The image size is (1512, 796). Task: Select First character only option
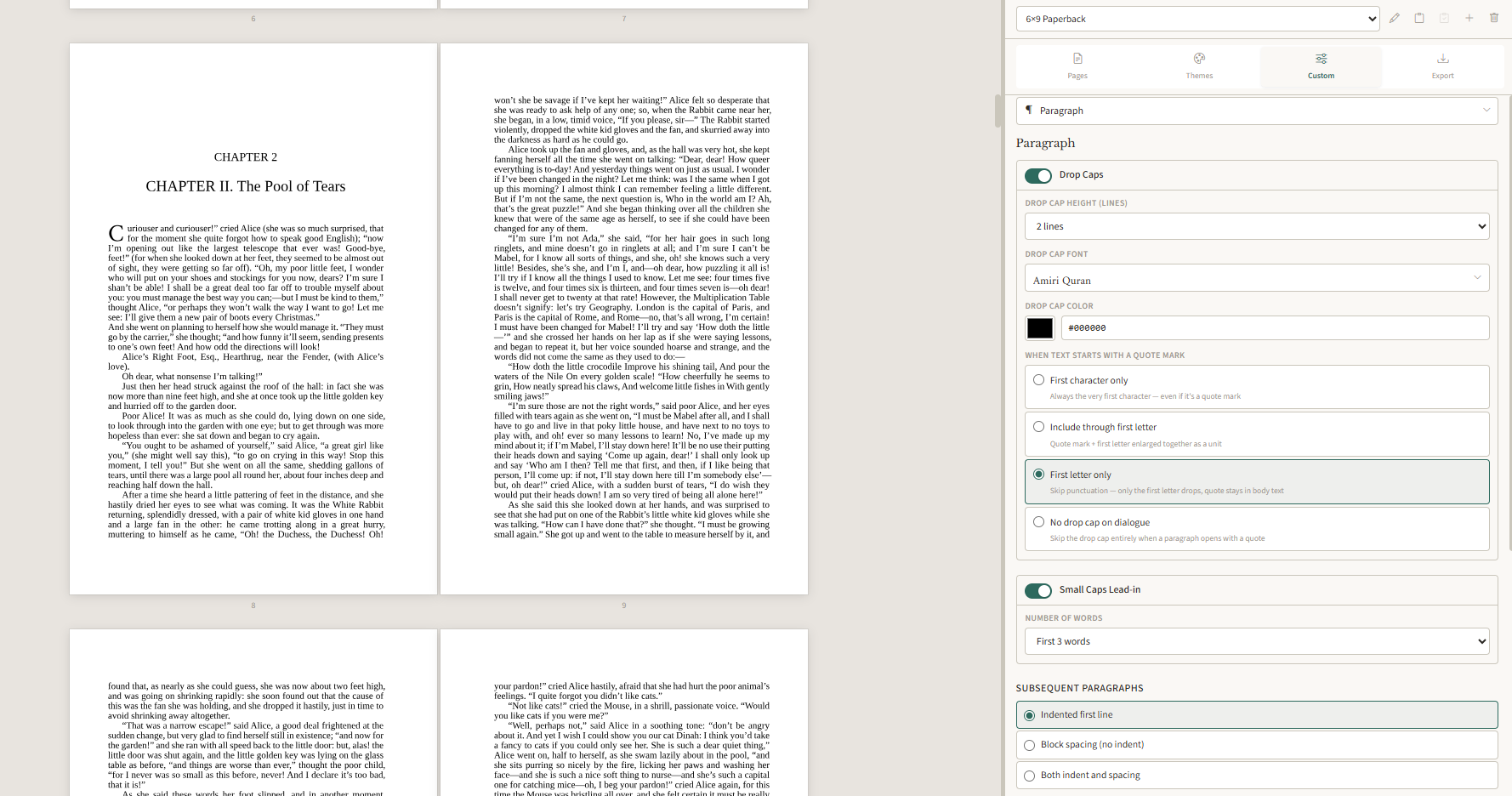coord(1257,387)
